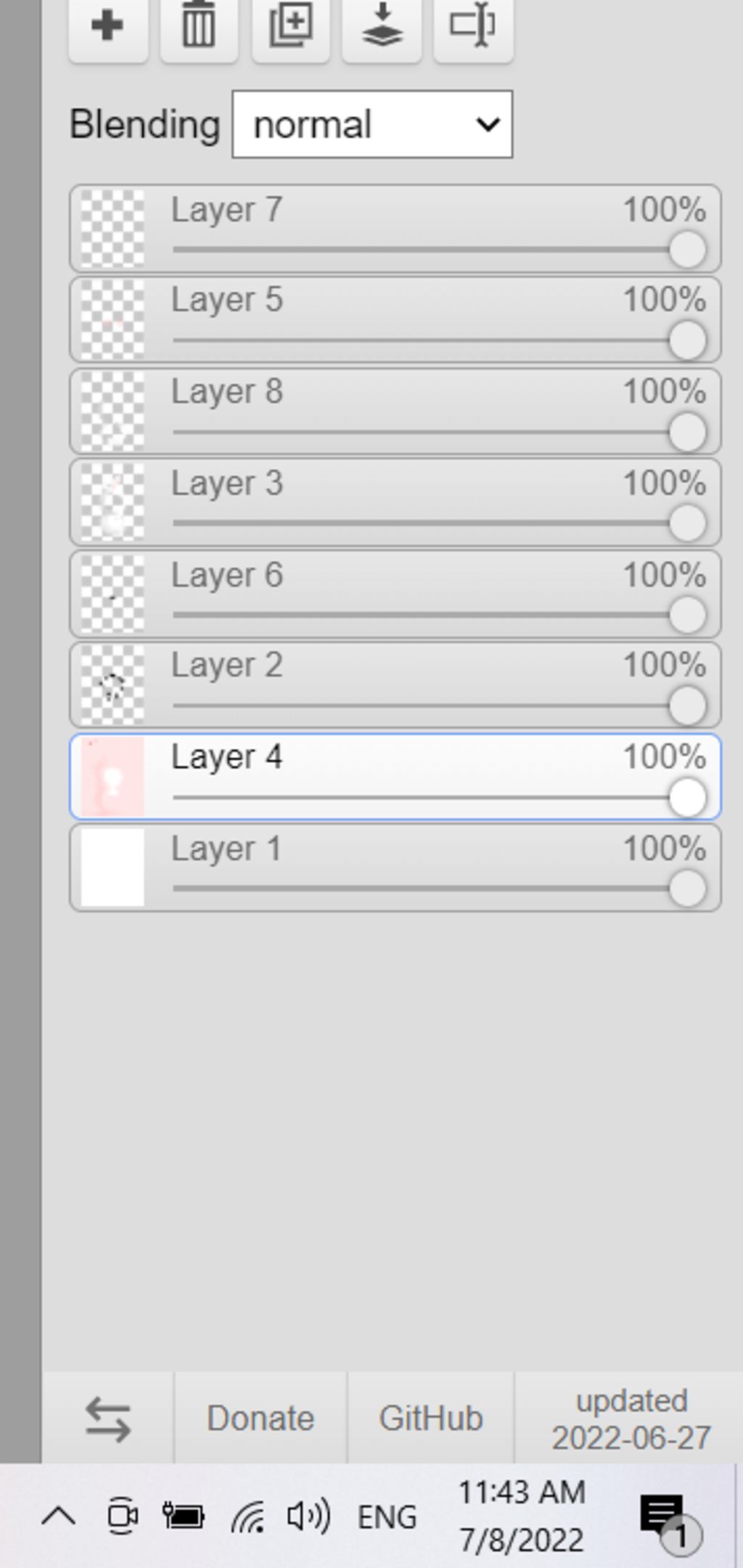Open the clock showing 11:43 AM

click(522, 1516)
